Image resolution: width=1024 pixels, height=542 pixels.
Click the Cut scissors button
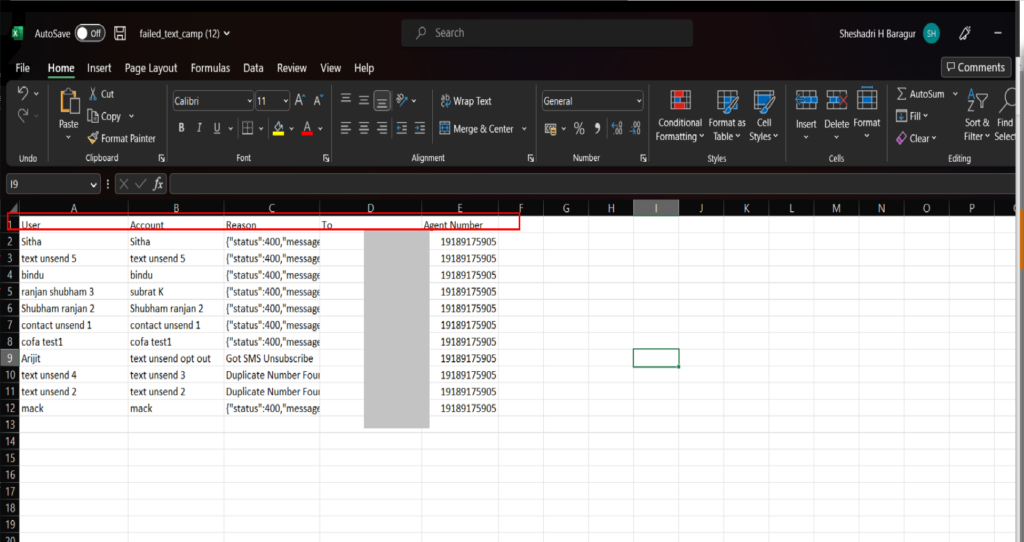[101, 94]
